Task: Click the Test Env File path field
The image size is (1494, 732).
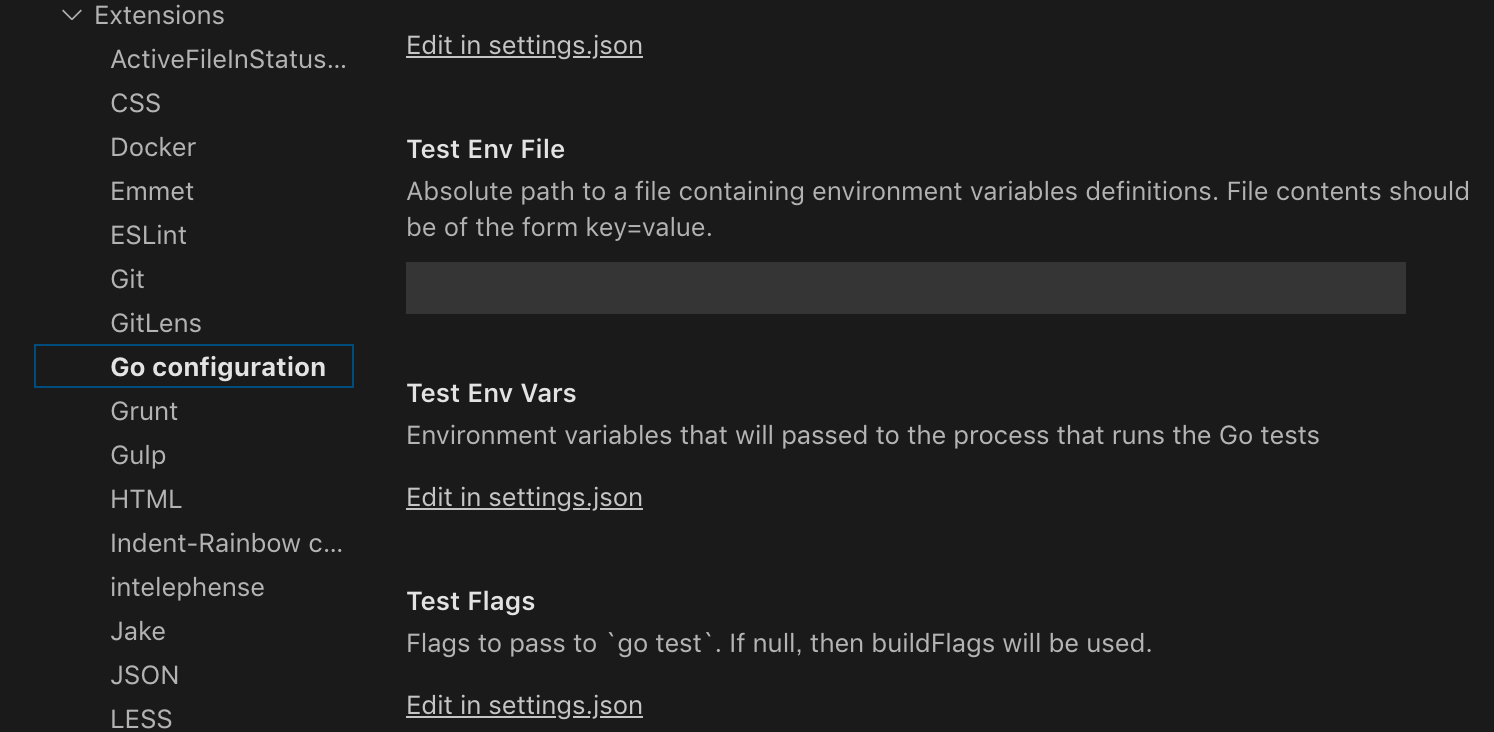Action: [905, 288]
